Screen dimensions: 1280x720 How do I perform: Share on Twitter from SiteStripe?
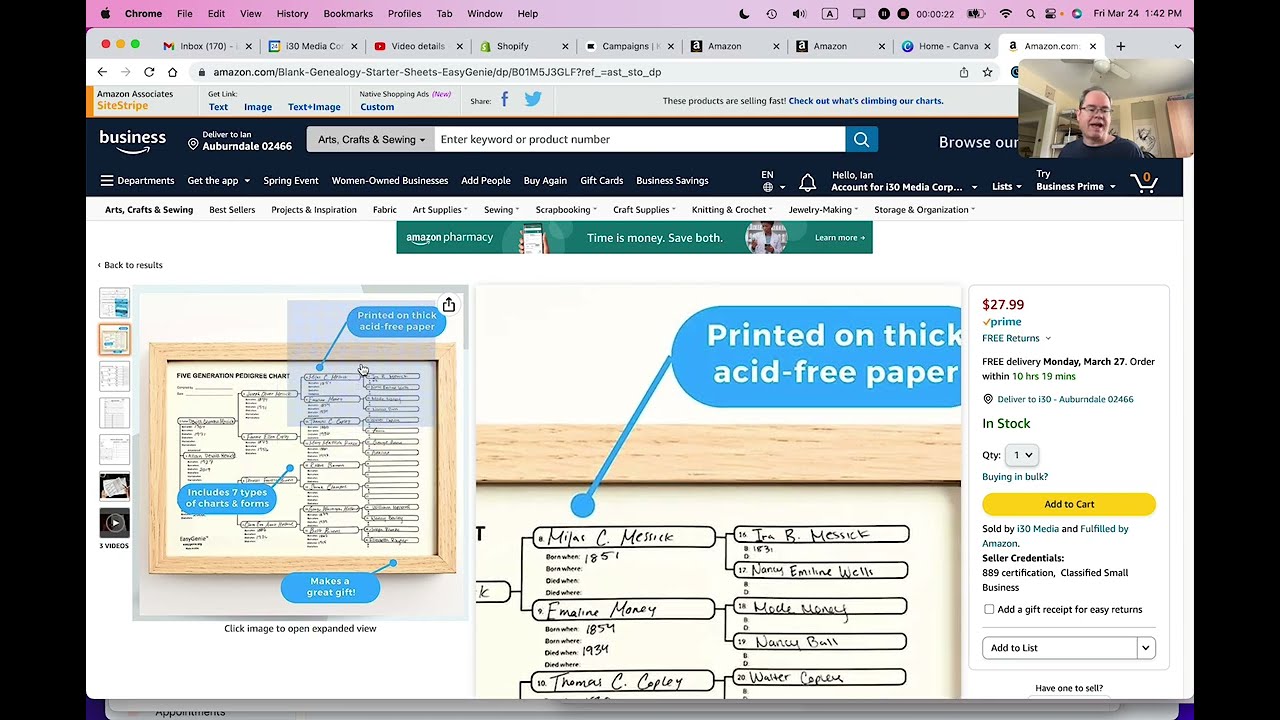(533, 99)
